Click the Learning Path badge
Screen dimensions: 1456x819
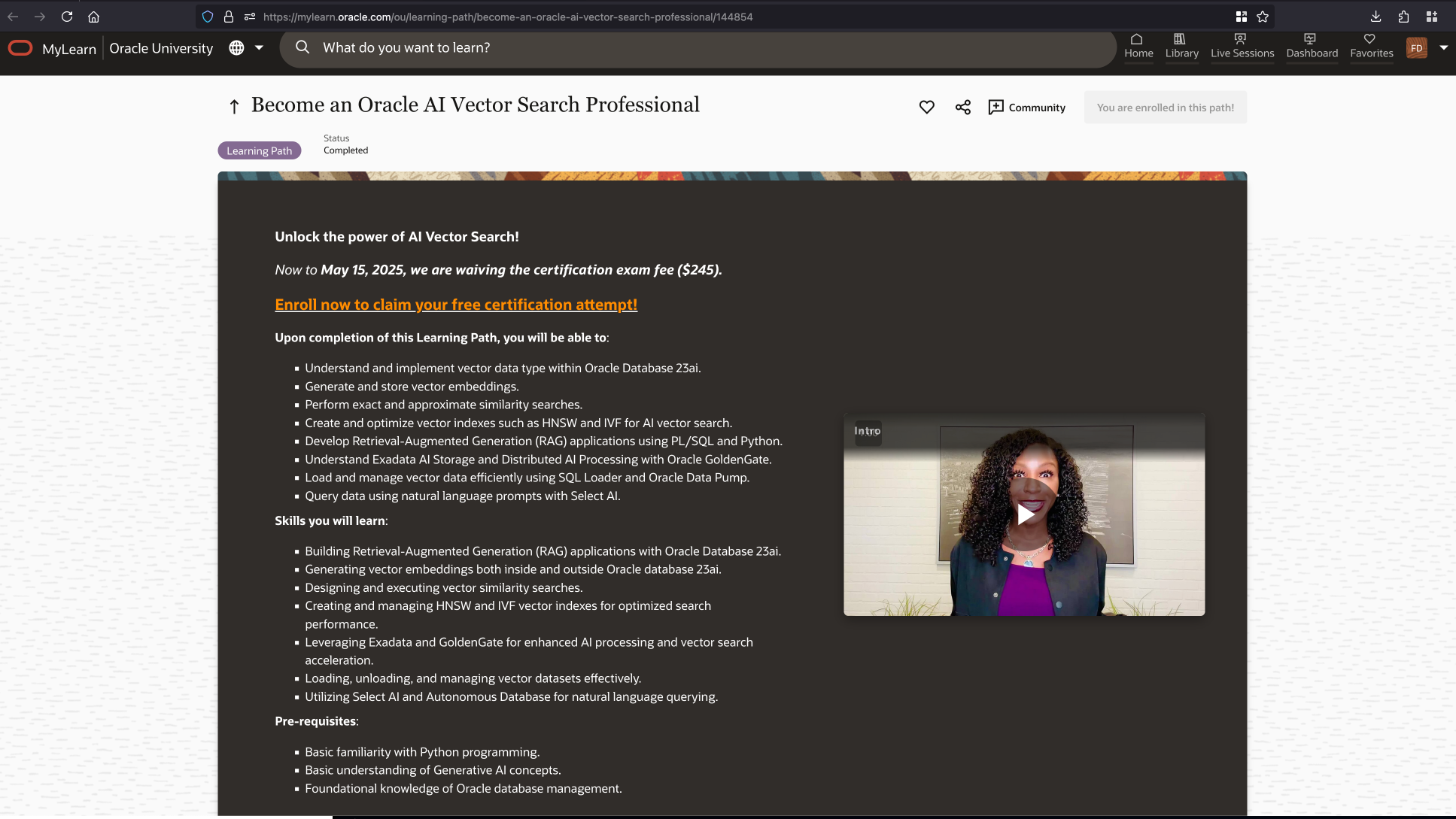[x=260, y=150]
